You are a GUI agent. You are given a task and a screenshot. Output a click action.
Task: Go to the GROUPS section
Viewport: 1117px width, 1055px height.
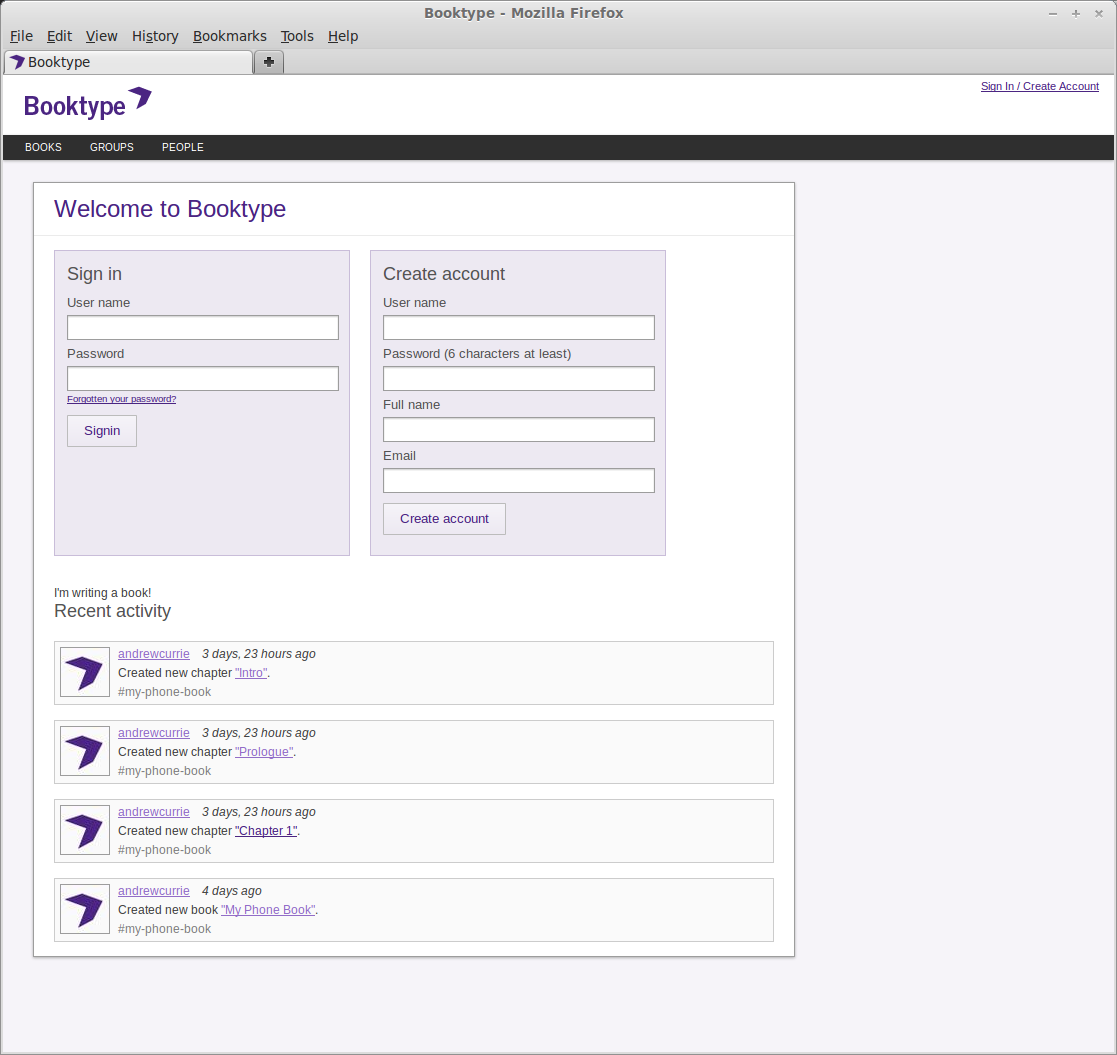112,147
